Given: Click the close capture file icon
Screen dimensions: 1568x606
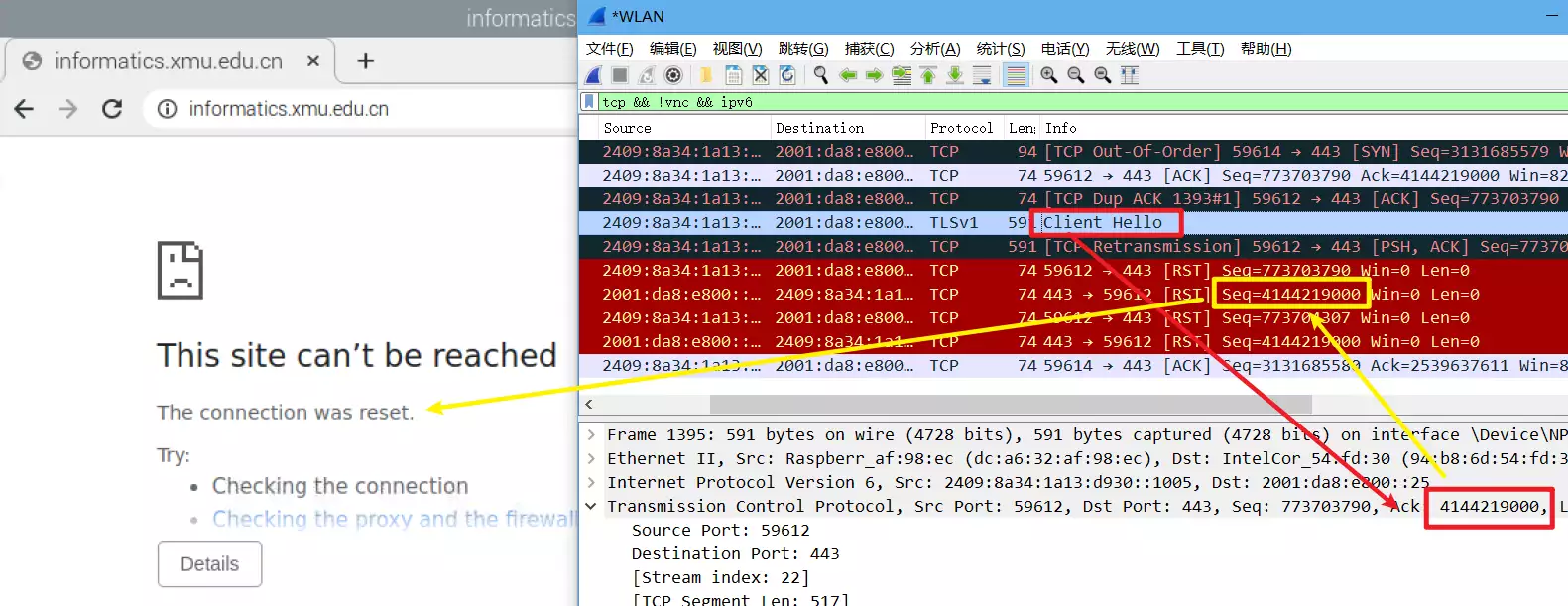Looking at the screenshot, I should coord(761,75).
